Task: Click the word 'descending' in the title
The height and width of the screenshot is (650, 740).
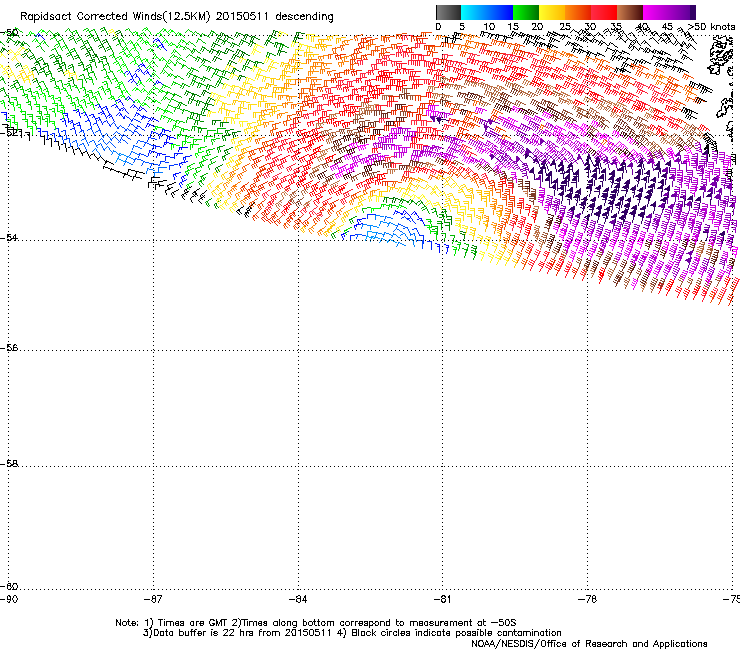Action: pos(304,17)
